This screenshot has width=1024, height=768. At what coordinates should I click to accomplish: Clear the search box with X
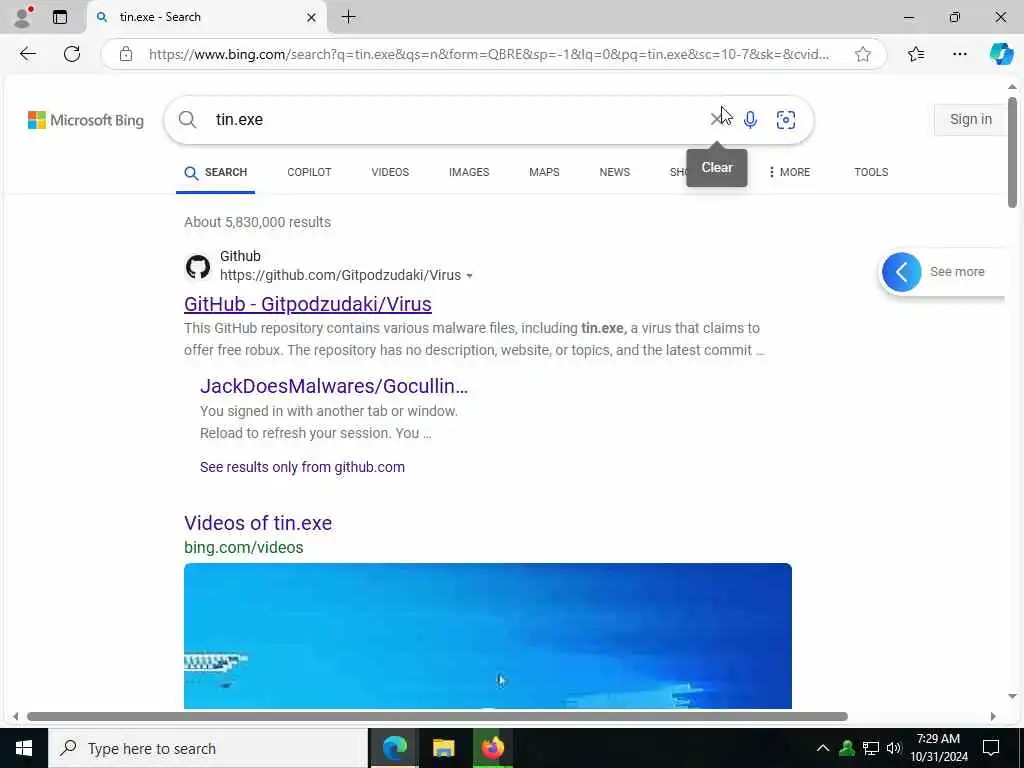[716, 120]
